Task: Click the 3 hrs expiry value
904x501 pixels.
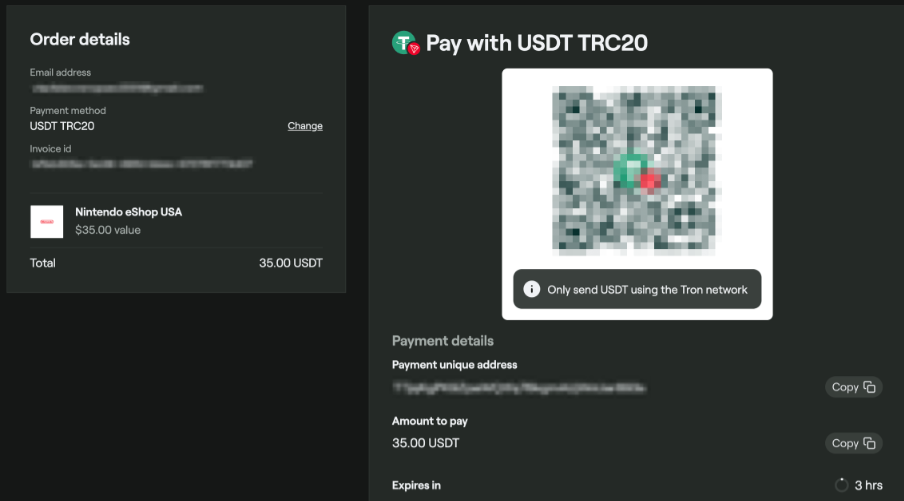Action: click(868, 485)
